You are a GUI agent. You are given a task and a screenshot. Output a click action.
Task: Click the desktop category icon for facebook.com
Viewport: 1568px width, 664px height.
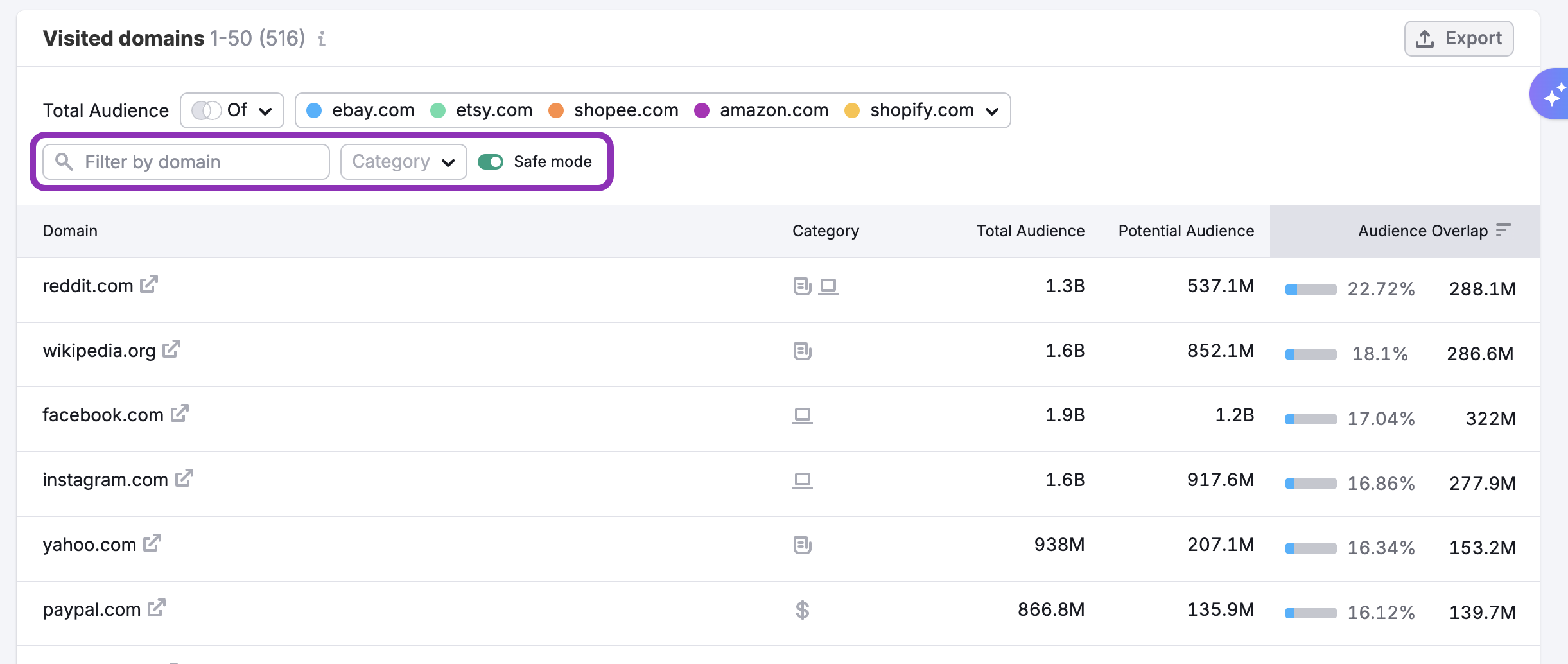(x=802, y=416)
